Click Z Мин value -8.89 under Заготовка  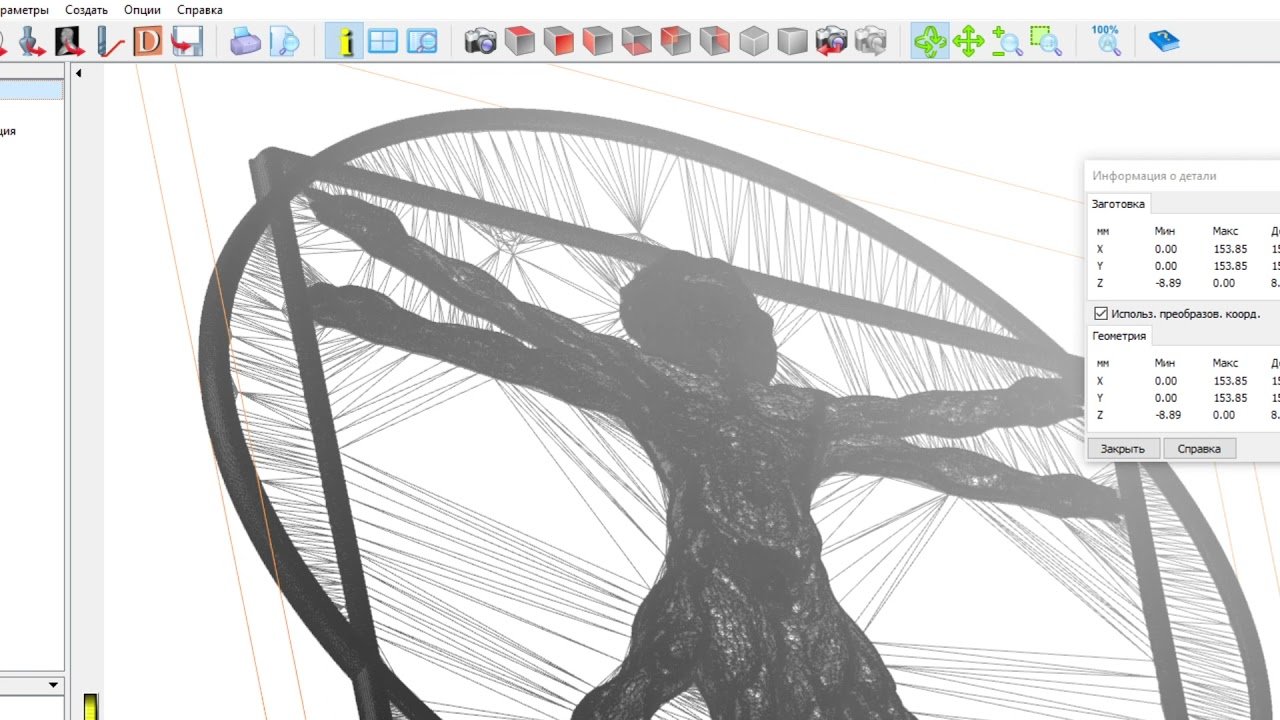tap(1167, 283)
